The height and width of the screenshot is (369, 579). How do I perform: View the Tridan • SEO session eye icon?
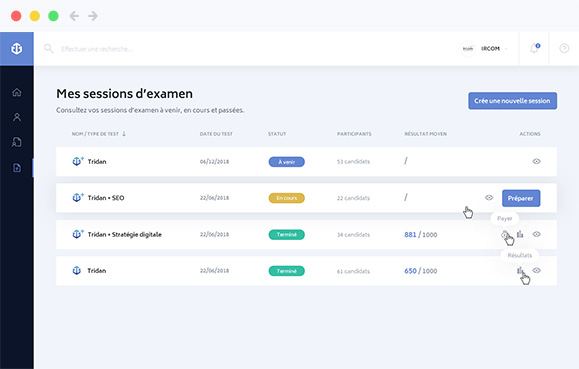click(489, 198)
